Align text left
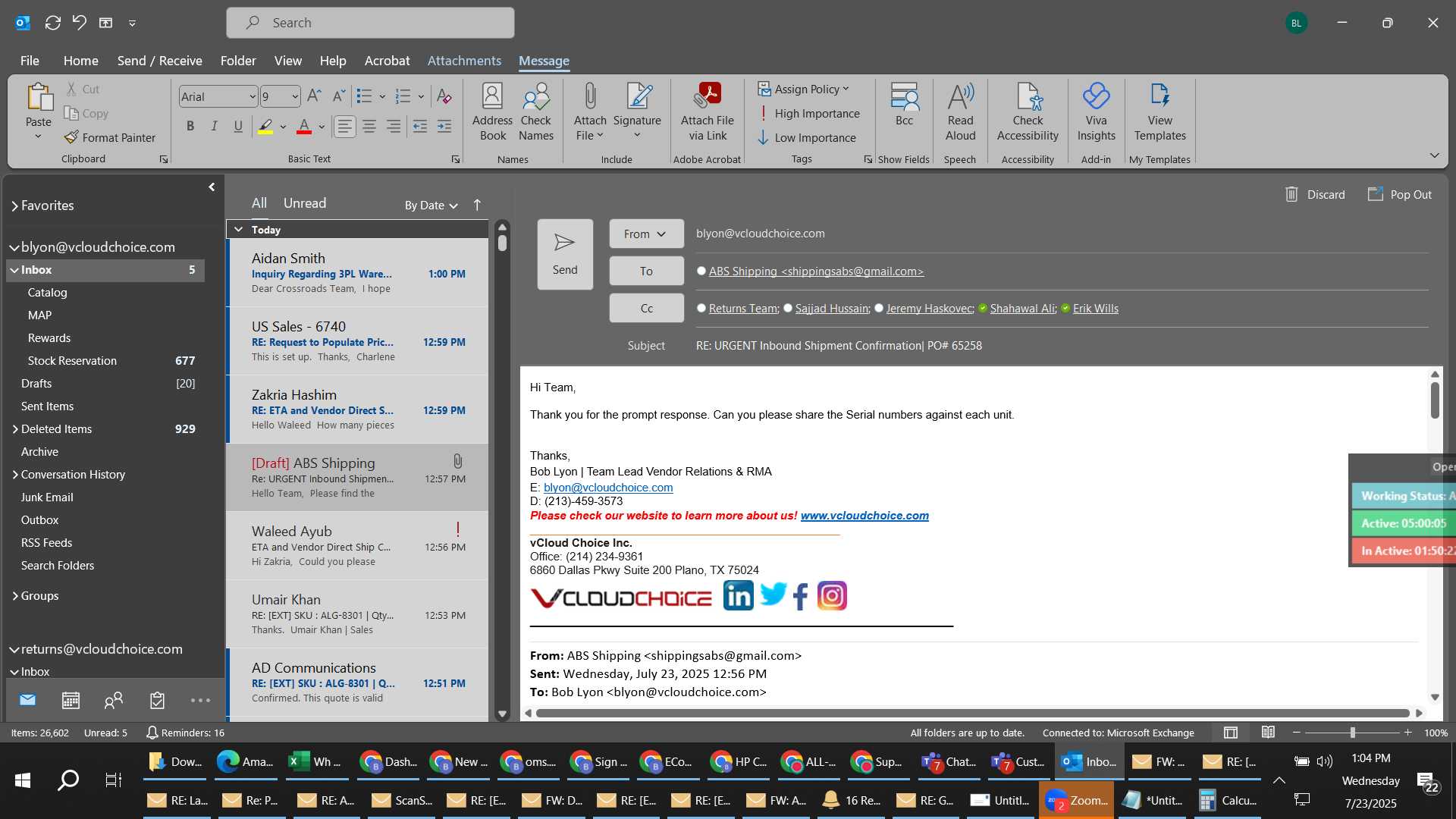Screen dimensions: 1456x819 (344, 127)
